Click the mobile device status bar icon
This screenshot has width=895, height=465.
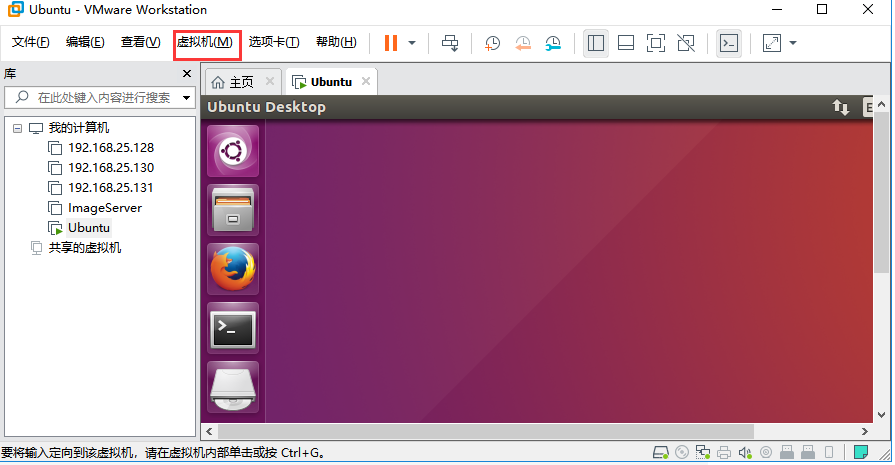(x=829, y=453)
